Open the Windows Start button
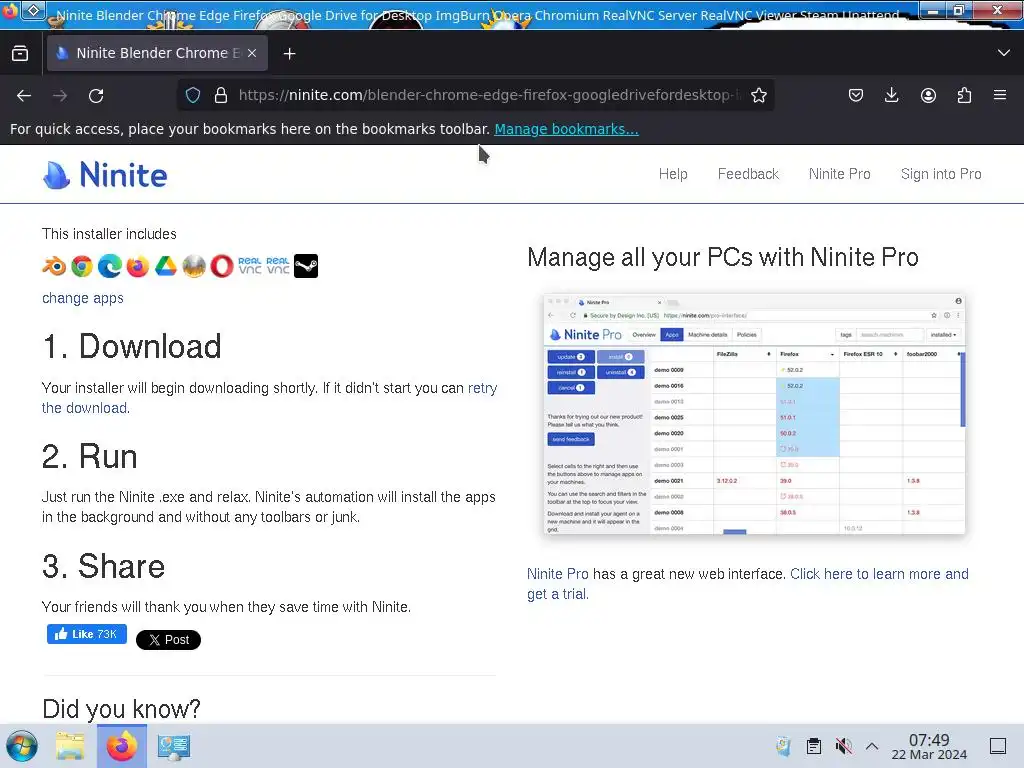 tap(22, 746)
